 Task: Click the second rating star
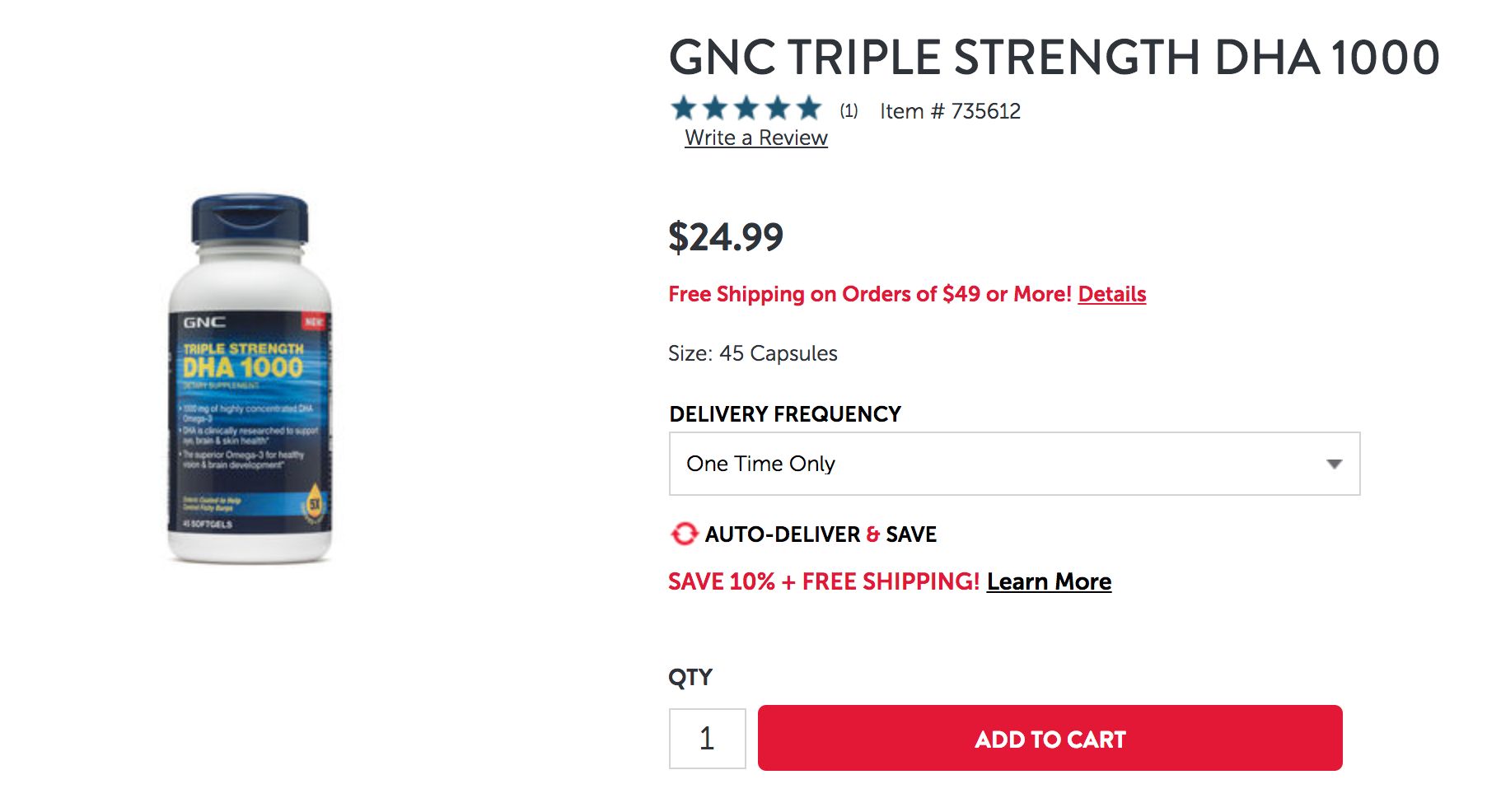[715, 108]
